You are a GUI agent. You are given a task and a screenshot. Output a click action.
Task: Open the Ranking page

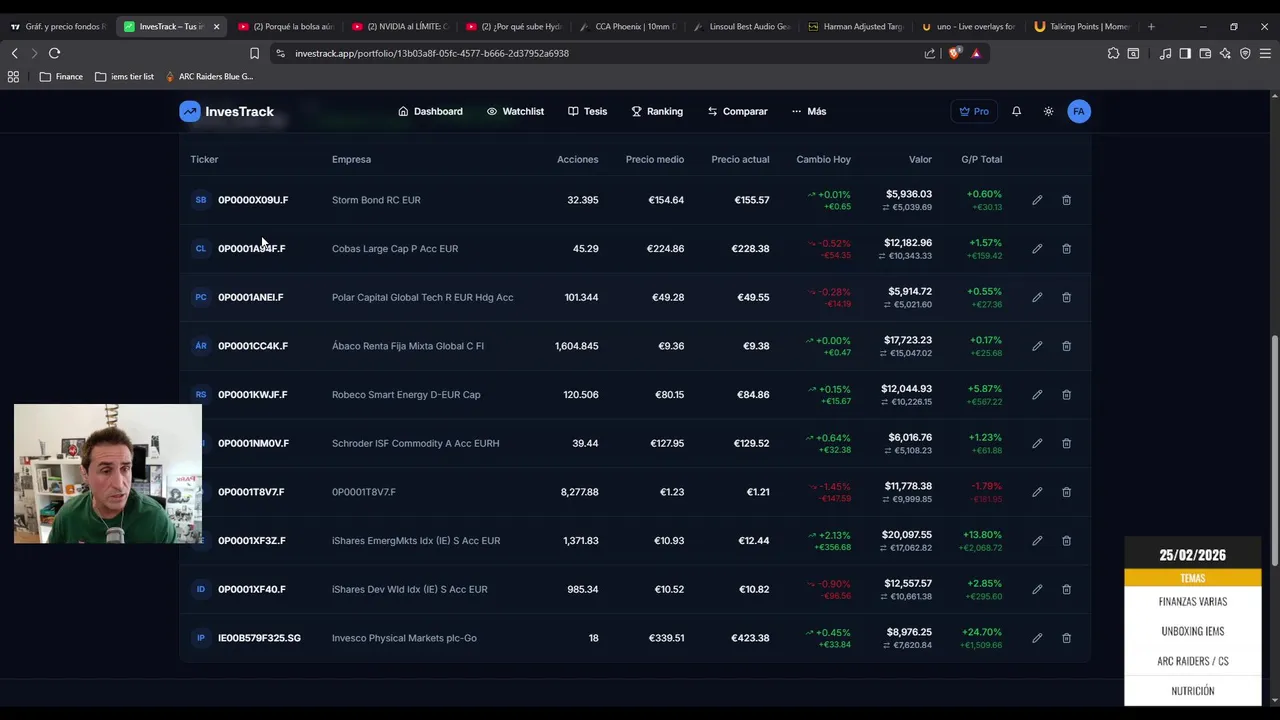pyautogui.click(x=657, y=111)
